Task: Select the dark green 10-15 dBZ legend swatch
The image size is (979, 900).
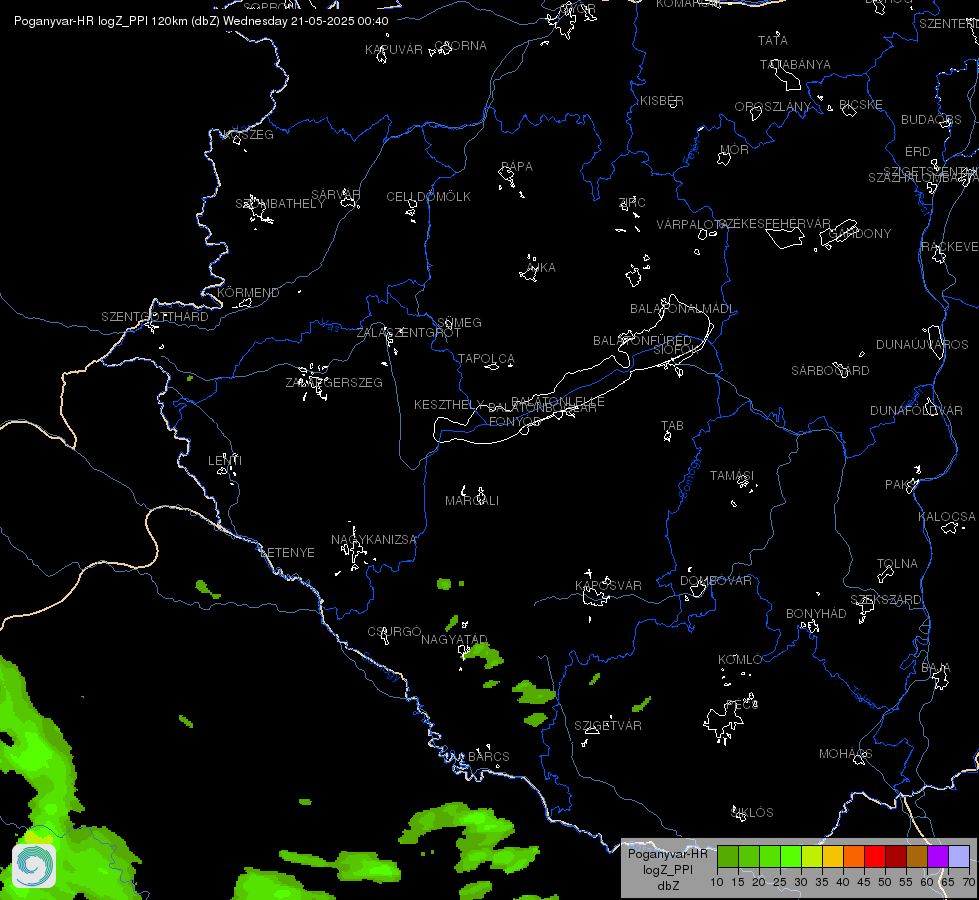Action: [x=727, y=856]
